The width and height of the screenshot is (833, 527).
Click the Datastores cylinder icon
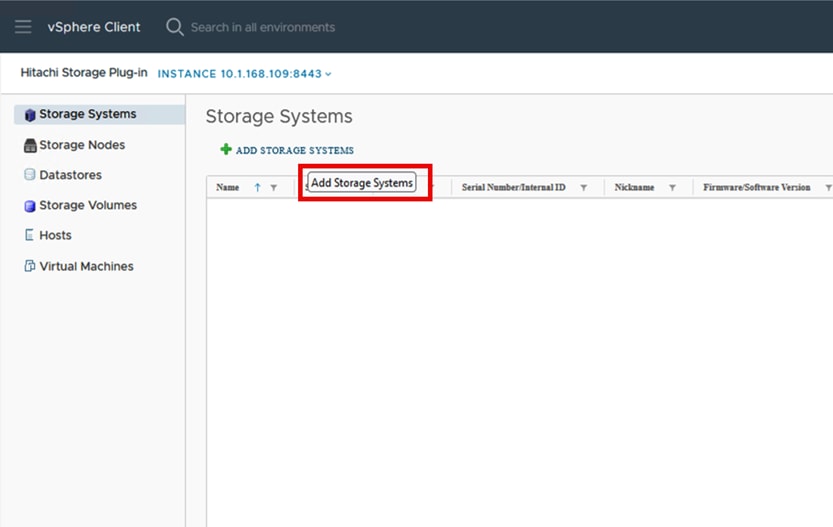[x=30, y=175]
